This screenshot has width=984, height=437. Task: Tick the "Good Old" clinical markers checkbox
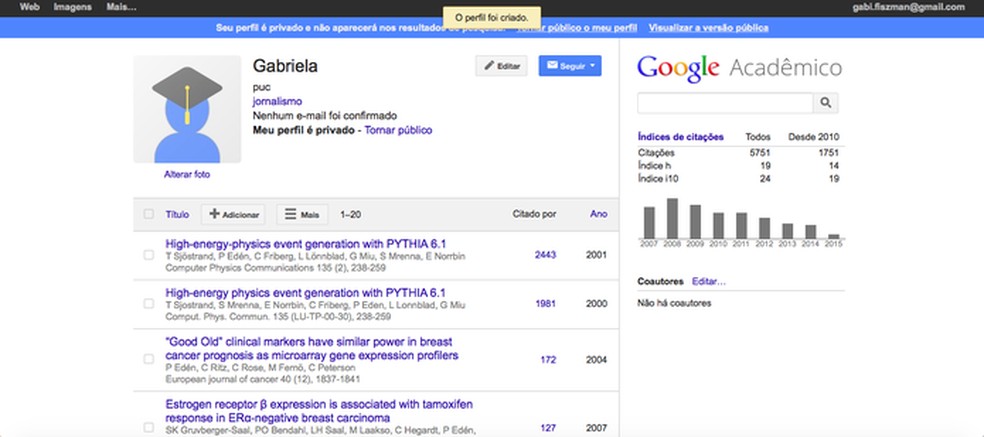[x=149, y=360]
